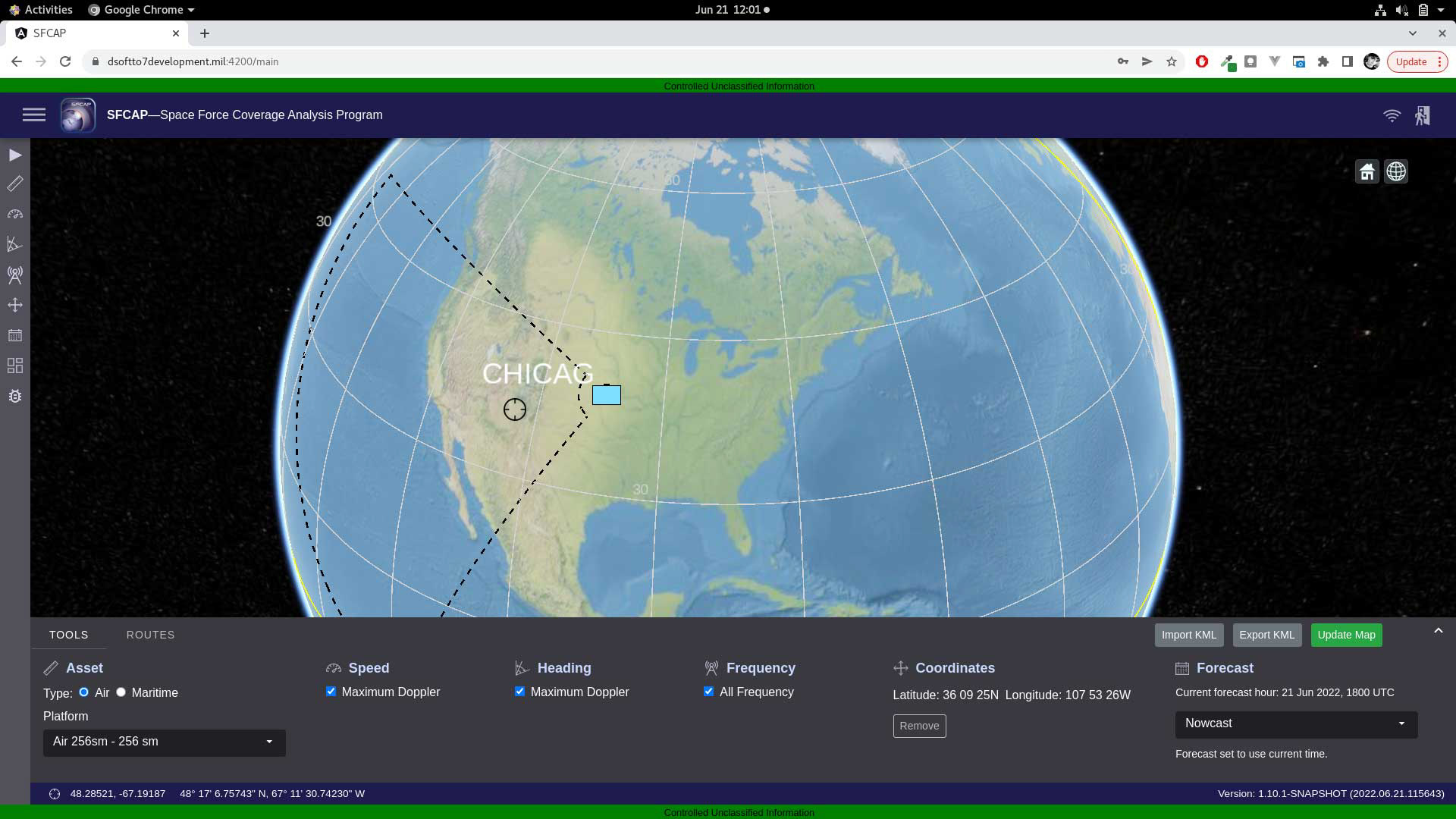Select the Asset ruler icon in sidebar

[15, 184]
